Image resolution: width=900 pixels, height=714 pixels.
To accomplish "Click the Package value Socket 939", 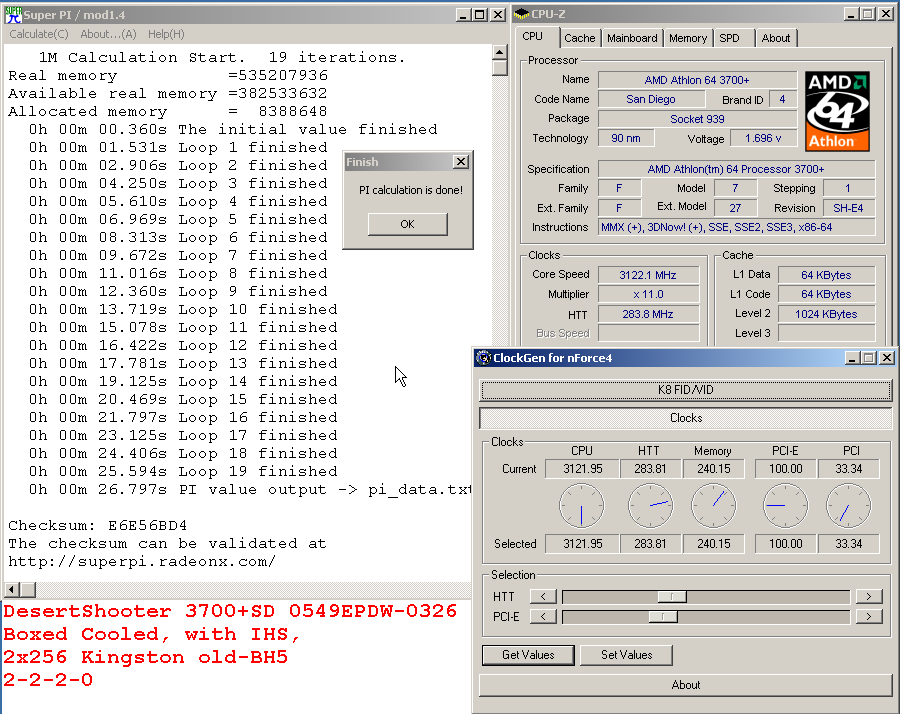I will click(x=697, y=119).
